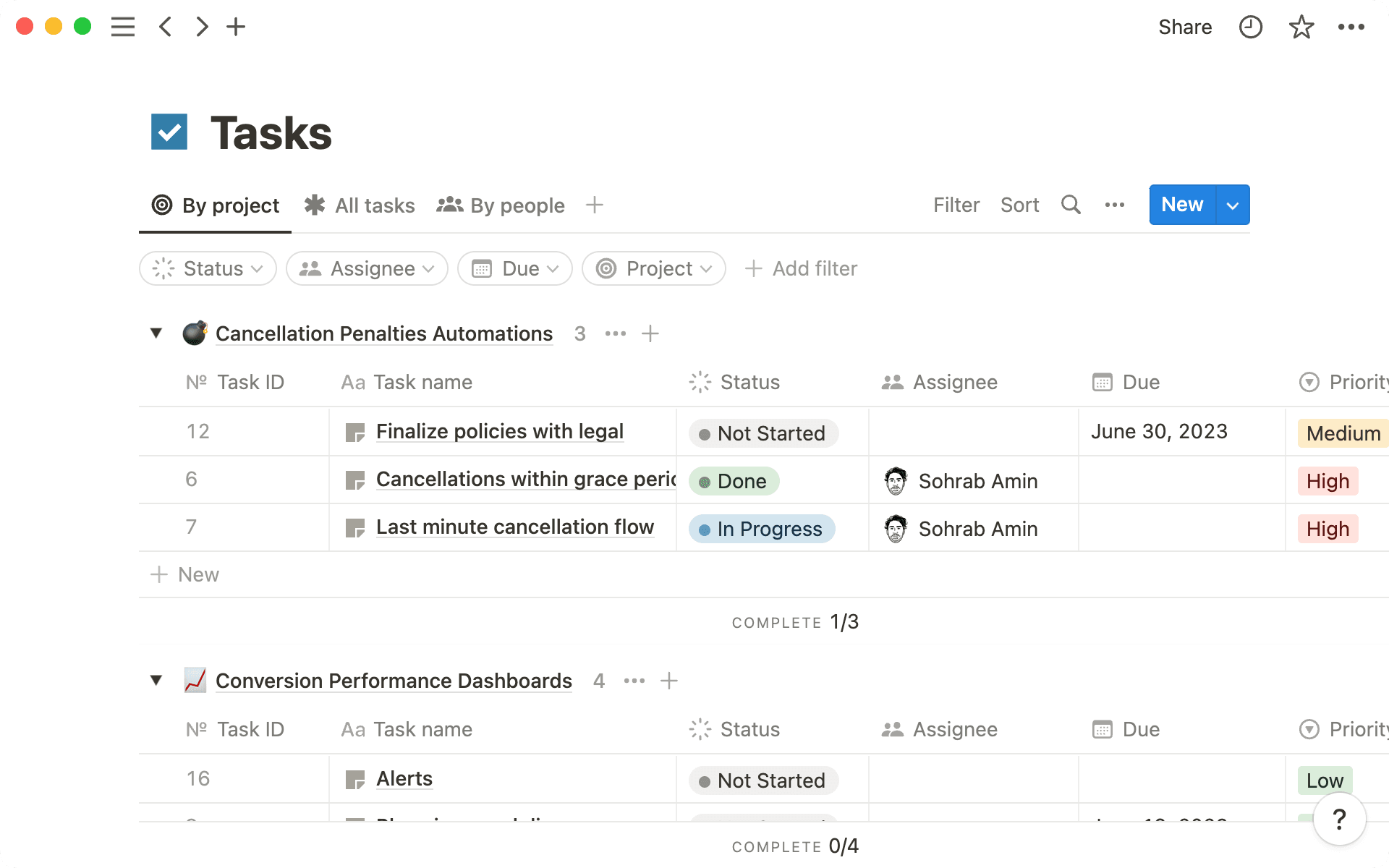Image resolution: width=1389 pixels, height=868 pixels.
Task: Open the page options ellipsis menu
Action: 1351,27
